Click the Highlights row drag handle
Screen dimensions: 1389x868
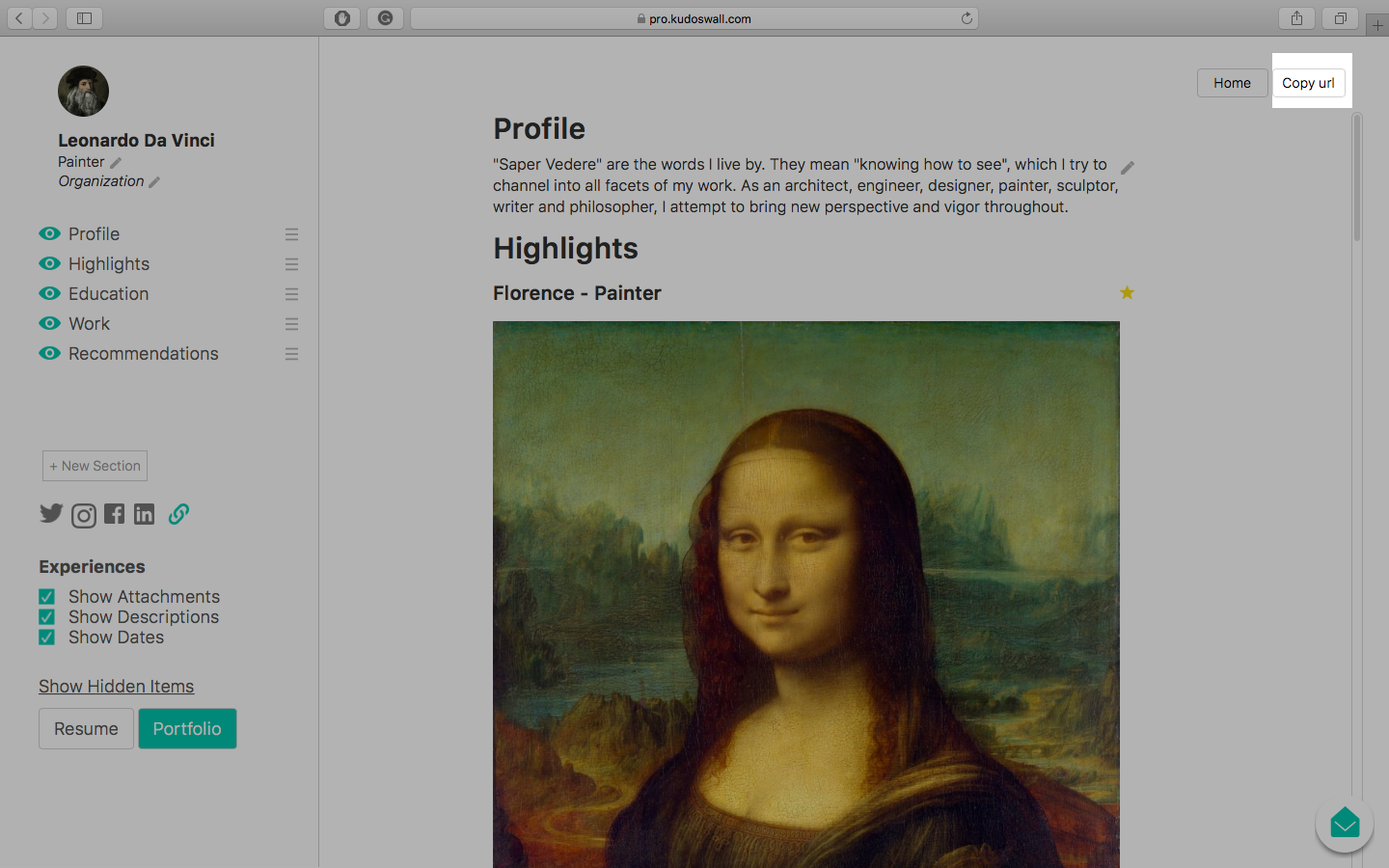tap(291, 264)
